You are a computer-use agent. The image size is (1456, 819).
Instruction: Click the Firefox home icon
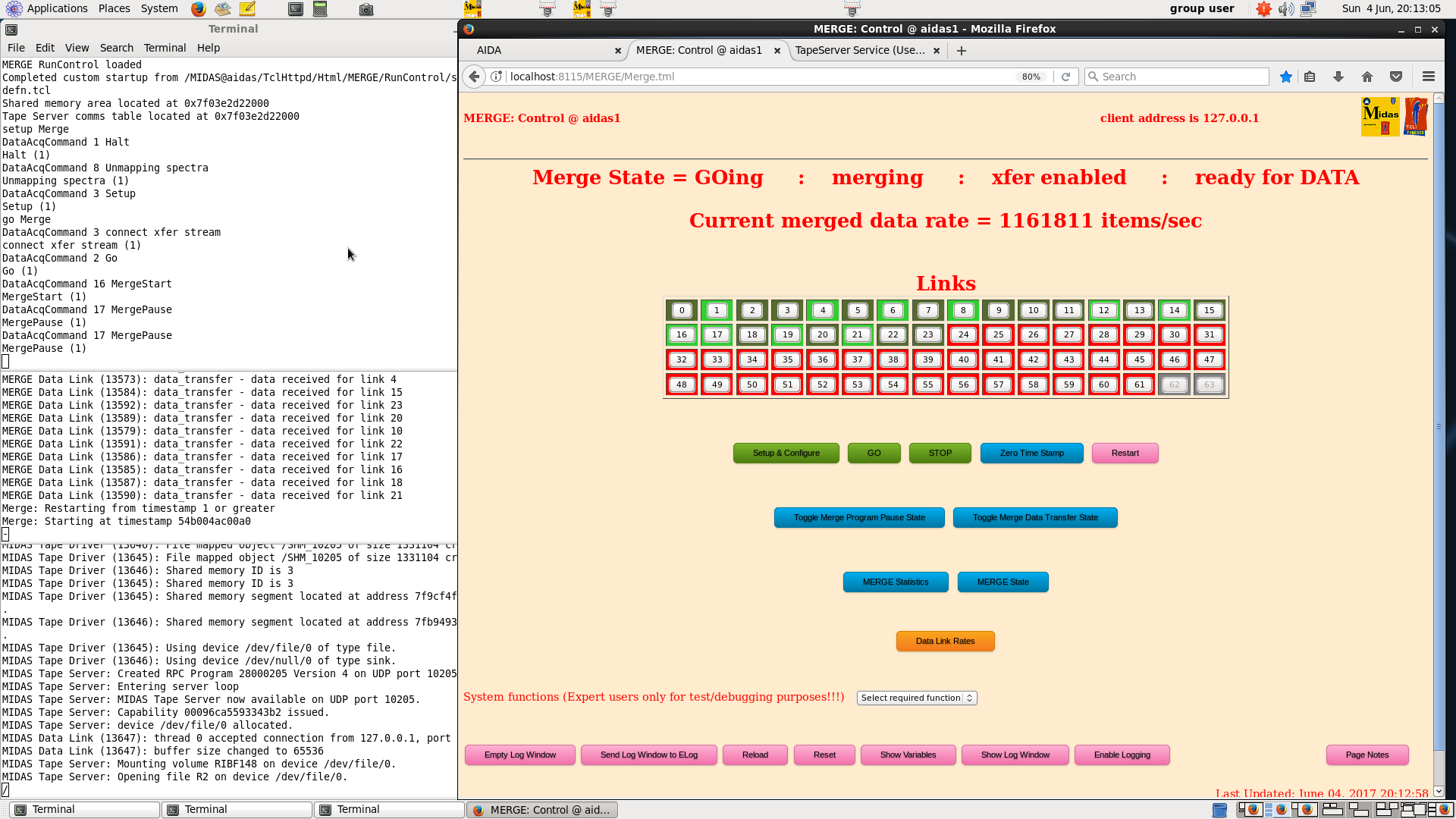pyautogui.click(x=1367, y=77)
